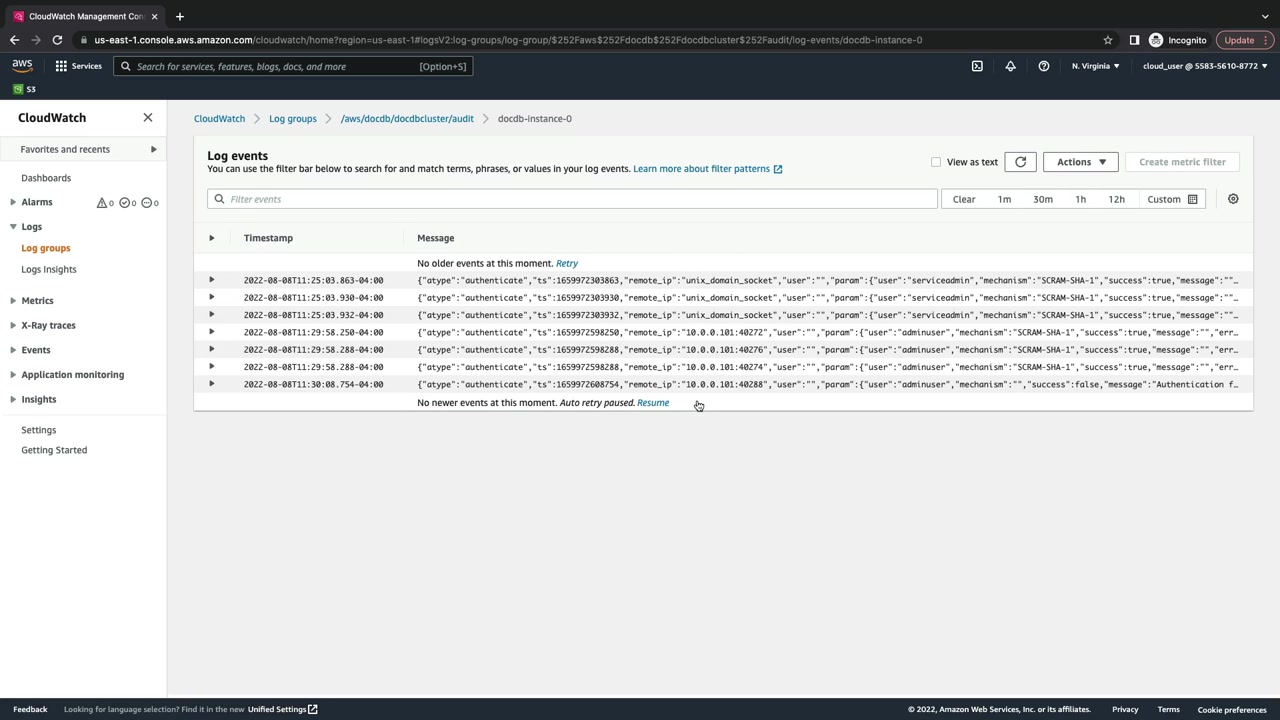The width and height of the screenshot is (1280, 720).
Task: Open the Getting Started page
Action: pos(54,450)
